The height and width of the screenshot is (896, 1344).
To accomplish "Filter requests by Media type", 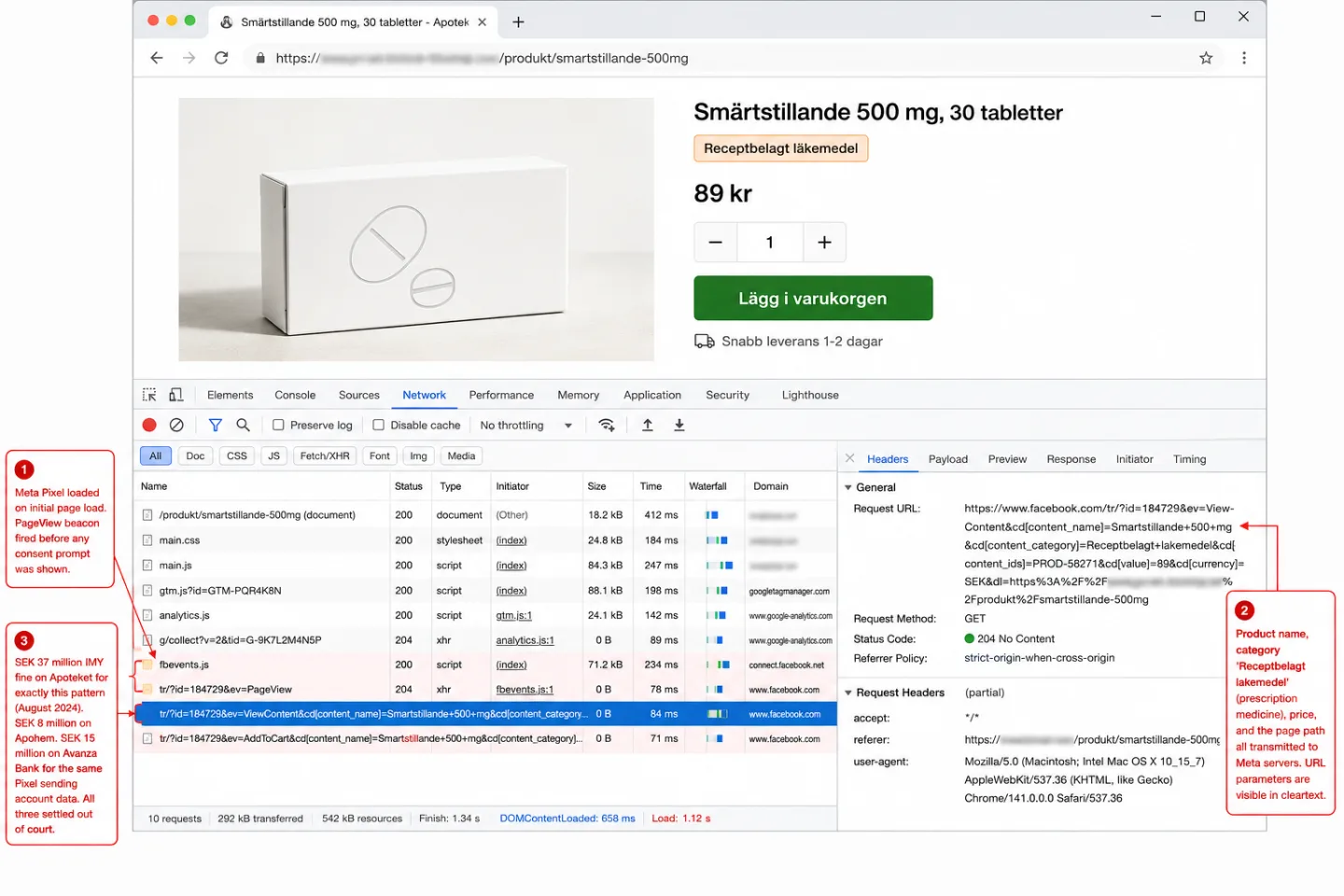I will pyautogui.click(x=461, y=456).
